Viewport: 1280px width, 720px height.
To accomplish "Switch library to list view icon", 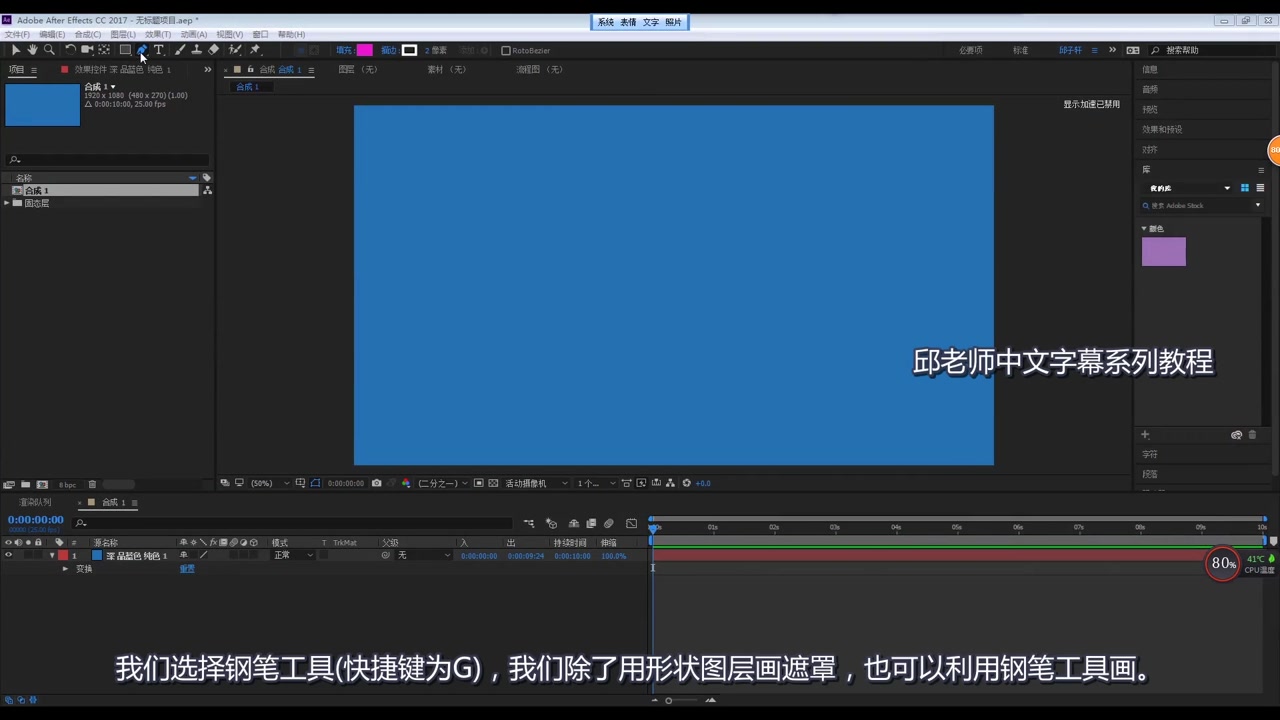I will point(1260,188).
